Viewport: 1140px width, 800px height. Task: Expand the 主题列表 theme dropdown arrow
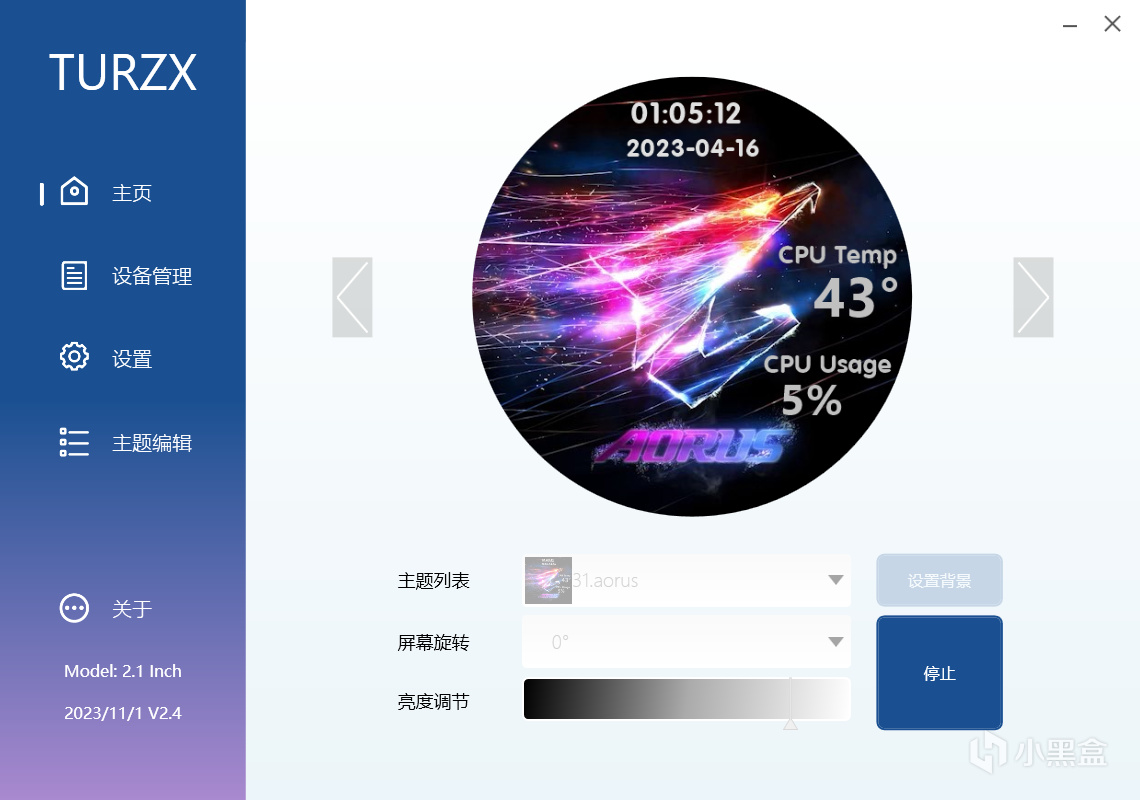pyautogui.click(x=835, y=580)
